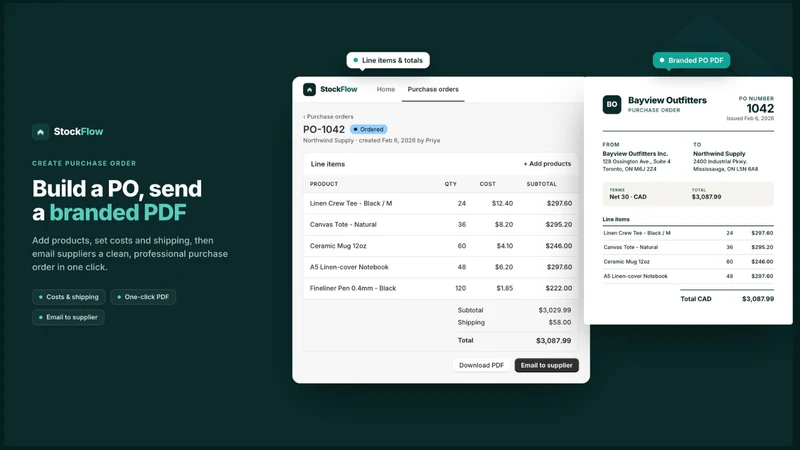
Task: Click the Email to supplier feature tag
Action: pos(68,317)
